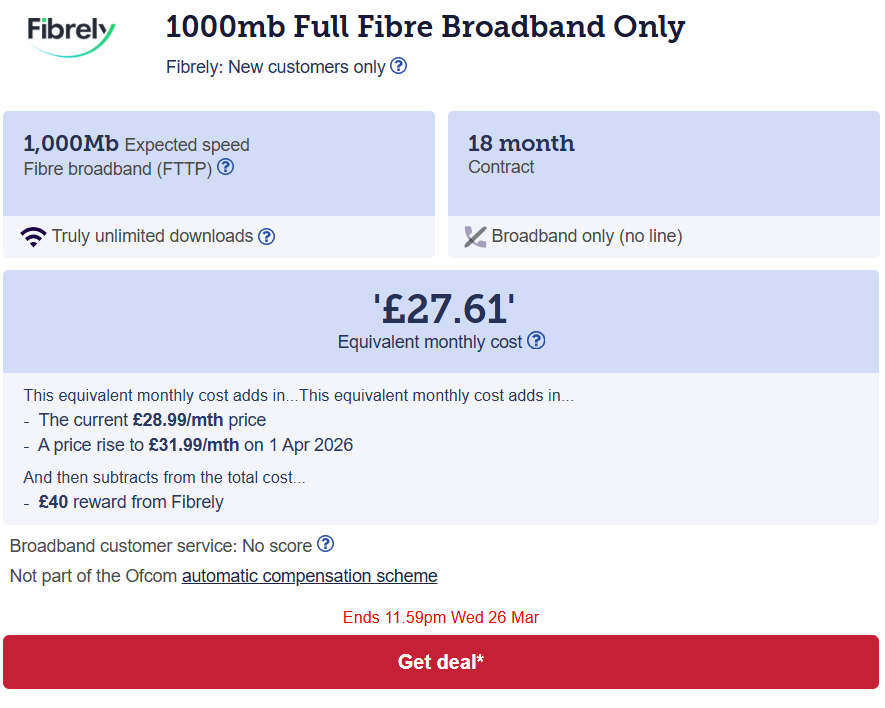Click the Ends 11.59pm Wed 26 Mar text
Image resolution: width=885 pixels, height=708 pixels.
point(441,617)
